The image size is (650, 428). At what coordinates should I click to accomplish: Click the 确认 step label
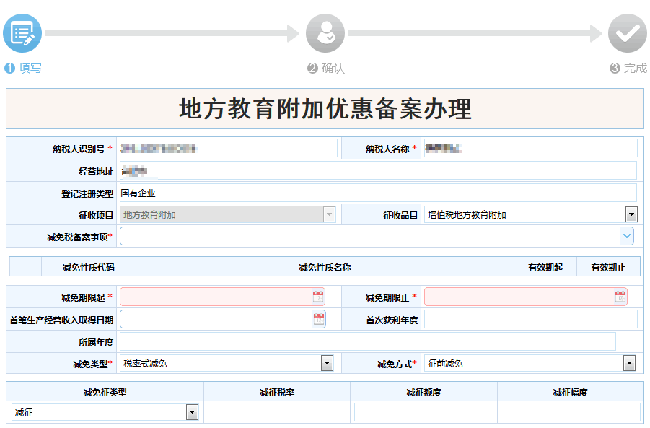(331, 68)
